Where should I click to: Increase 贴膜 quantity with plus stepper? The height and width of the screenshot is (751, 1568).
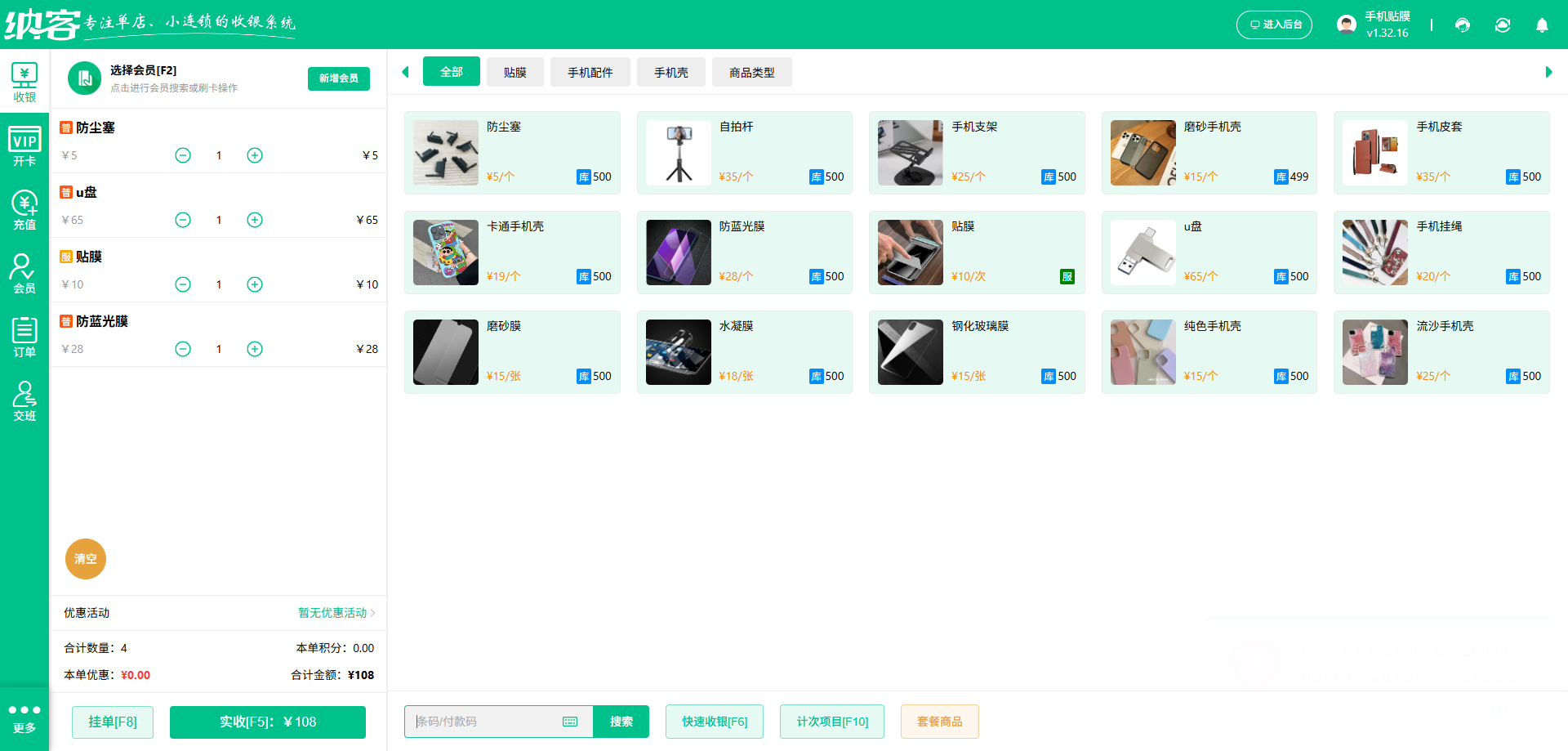pos(254,284)
